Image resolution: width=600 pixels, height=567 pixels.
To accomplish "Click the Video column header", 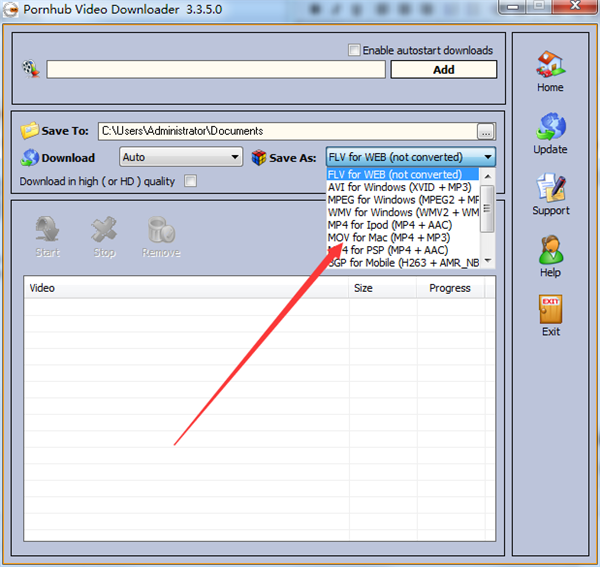I will [x=186, y=288].
